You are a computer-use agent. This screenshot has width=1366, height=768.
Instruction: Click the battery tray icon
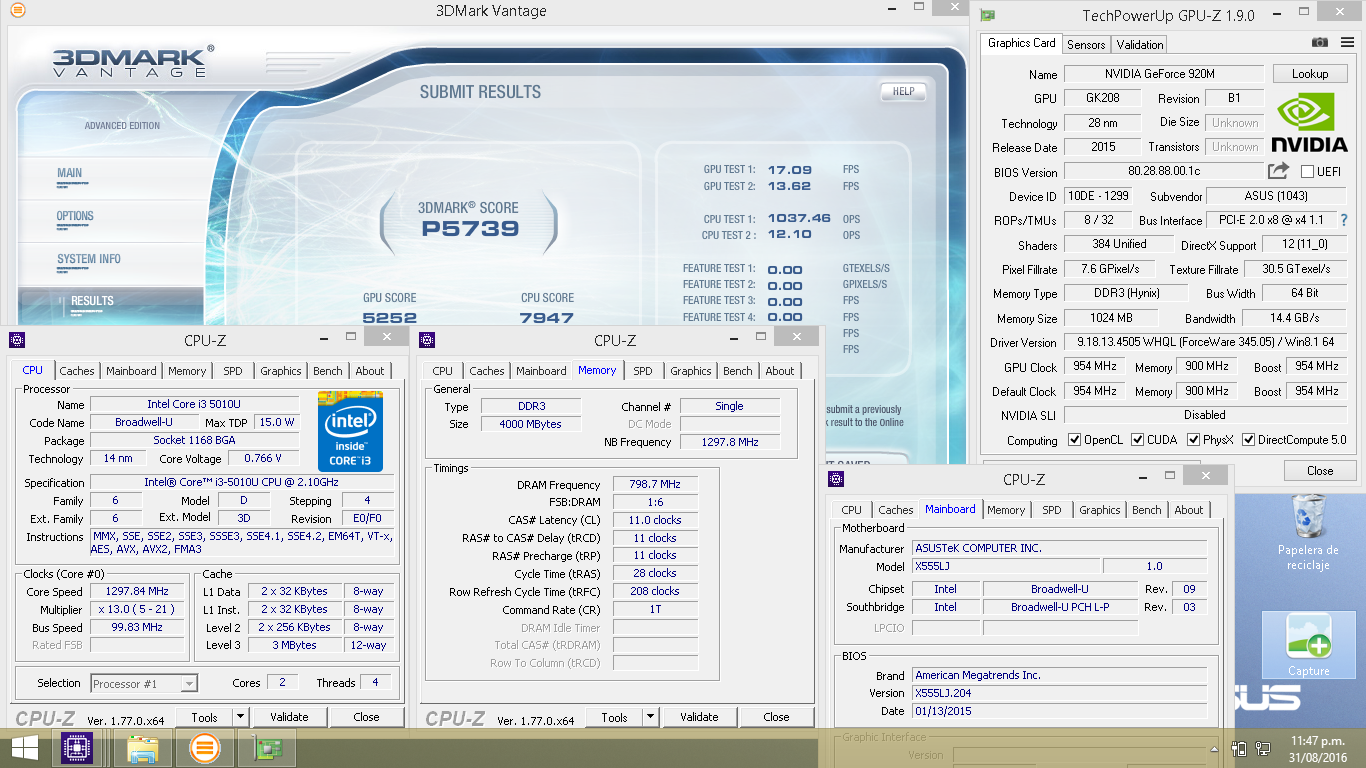coord(1240,748)
